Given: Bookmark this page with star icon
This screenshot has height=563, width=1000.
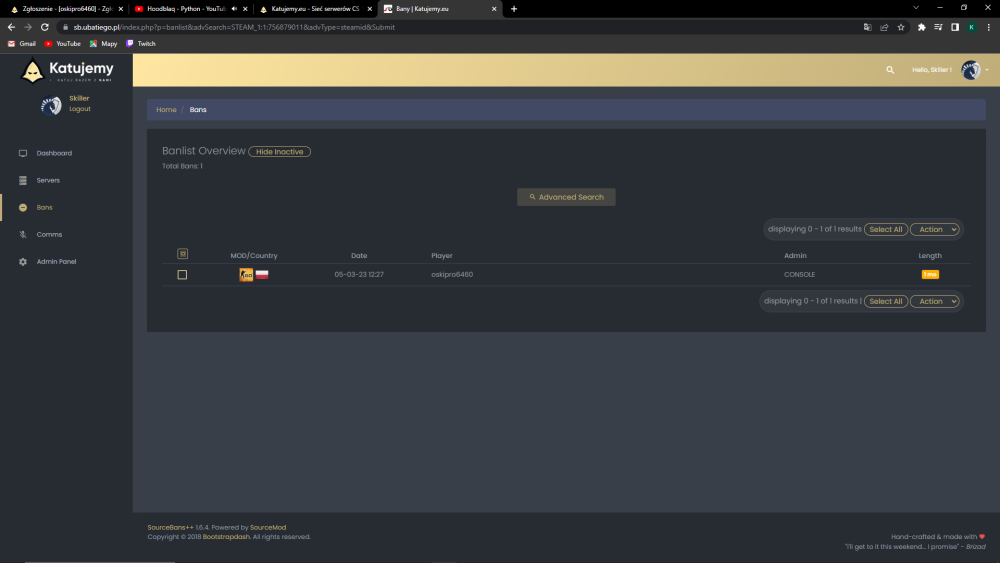Looking at the screenshot, I should 901,27.
